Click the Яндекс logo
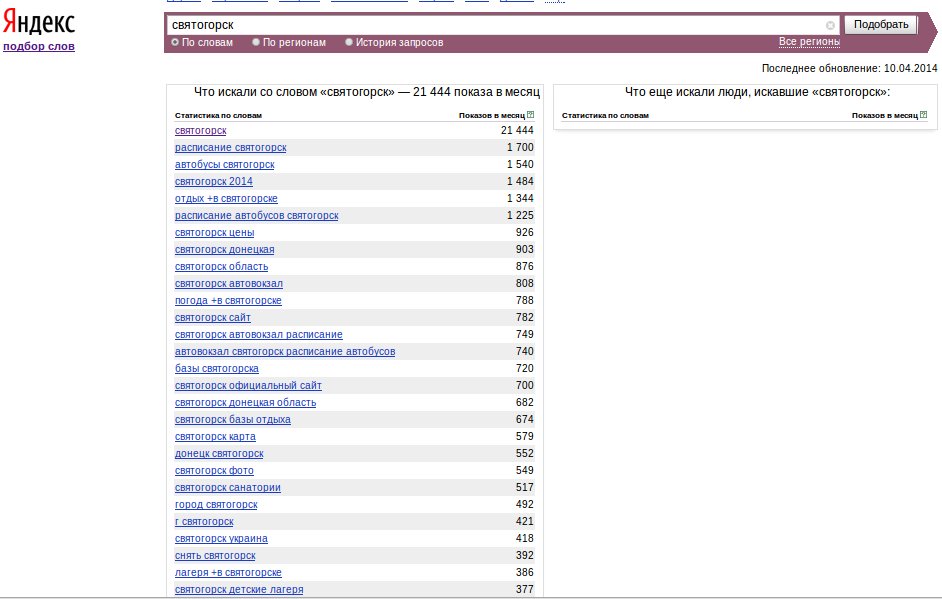 pyautogui.click(x=39, y=23)
